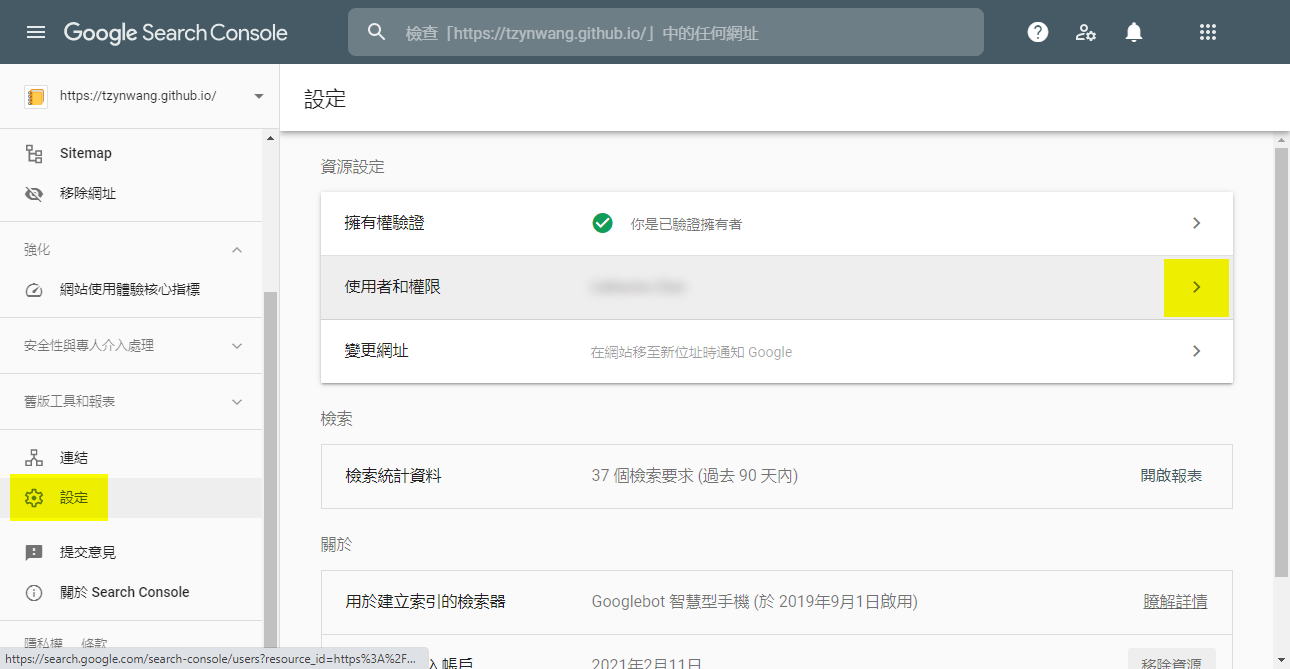This screenshot has height=669, width=1290.
Task: Open 使用者和權限 row chevron
Action: [1197, 287]
